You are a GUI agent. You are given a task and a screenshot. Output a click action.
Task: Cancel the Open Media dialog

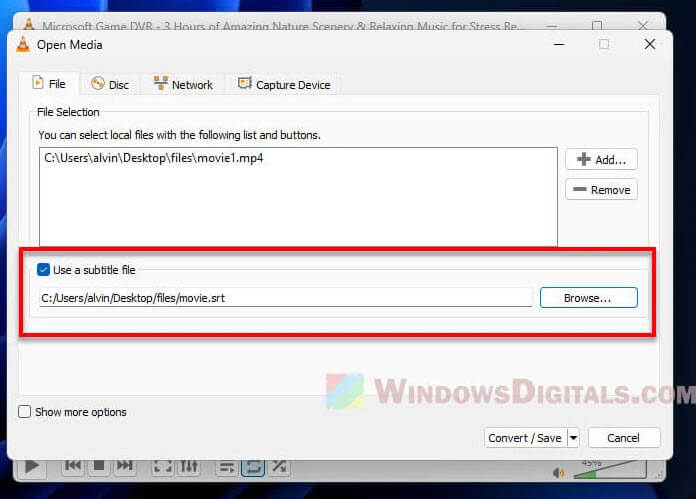click(x=624, y=438)
